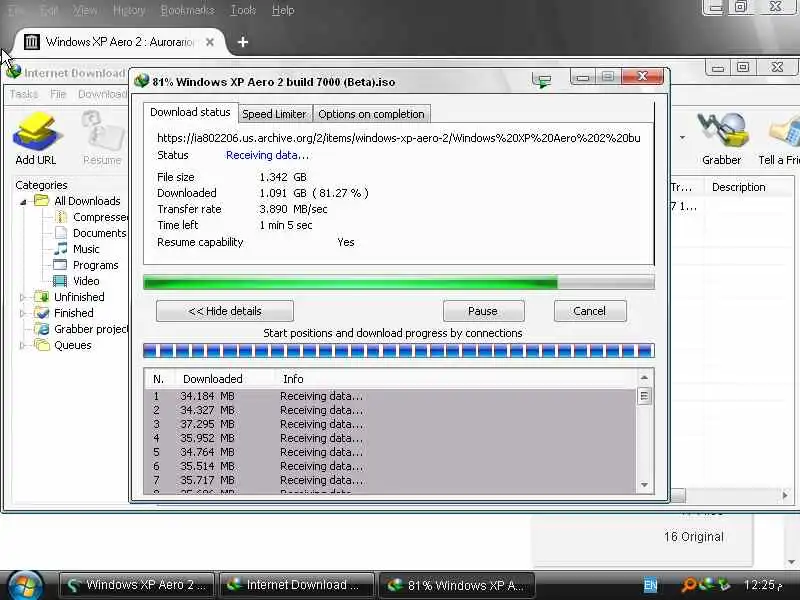Open the browser Help menu
This screenshot has width=800, height=600.
[283, 10]
